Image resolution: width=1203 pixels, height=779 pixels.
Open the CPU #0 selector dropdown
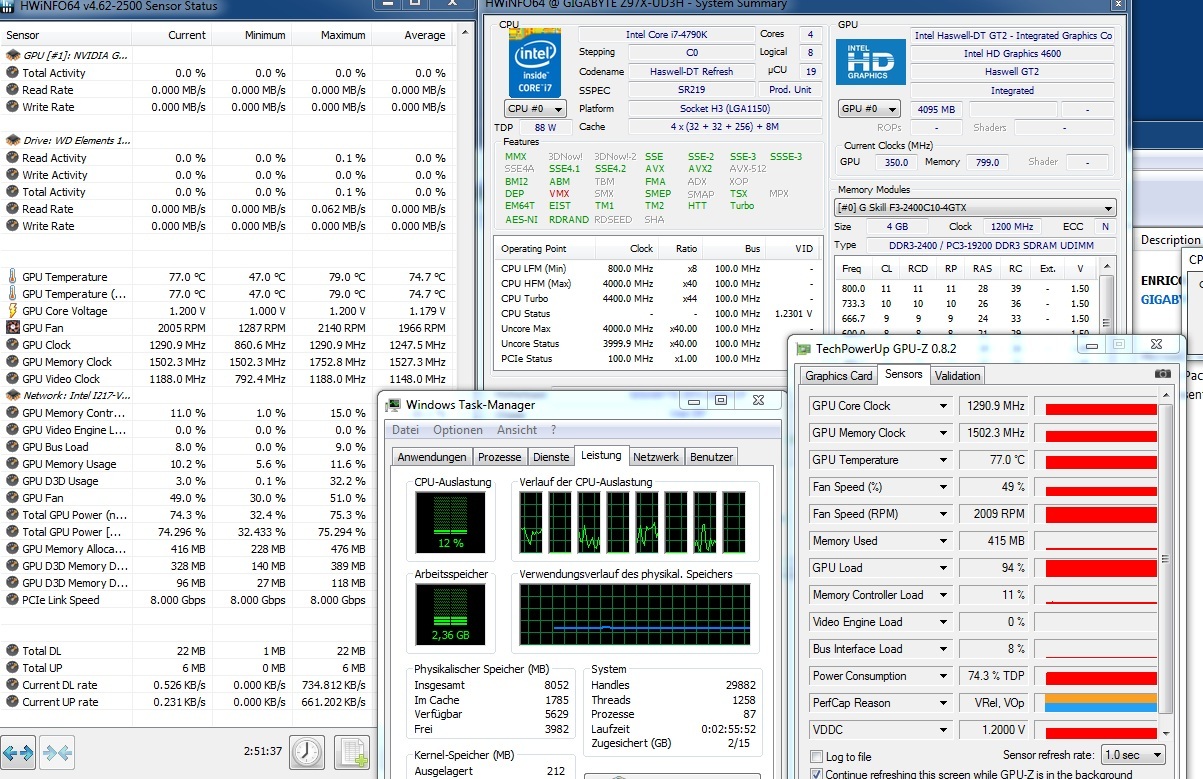535,109
